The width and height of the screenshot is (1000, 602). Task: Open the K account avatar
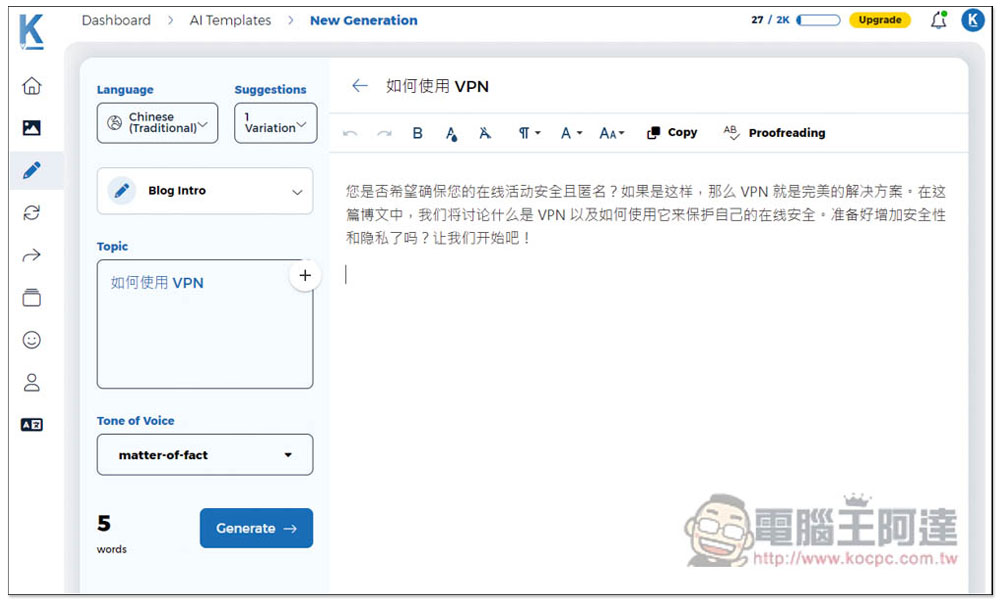pos(973,20)
